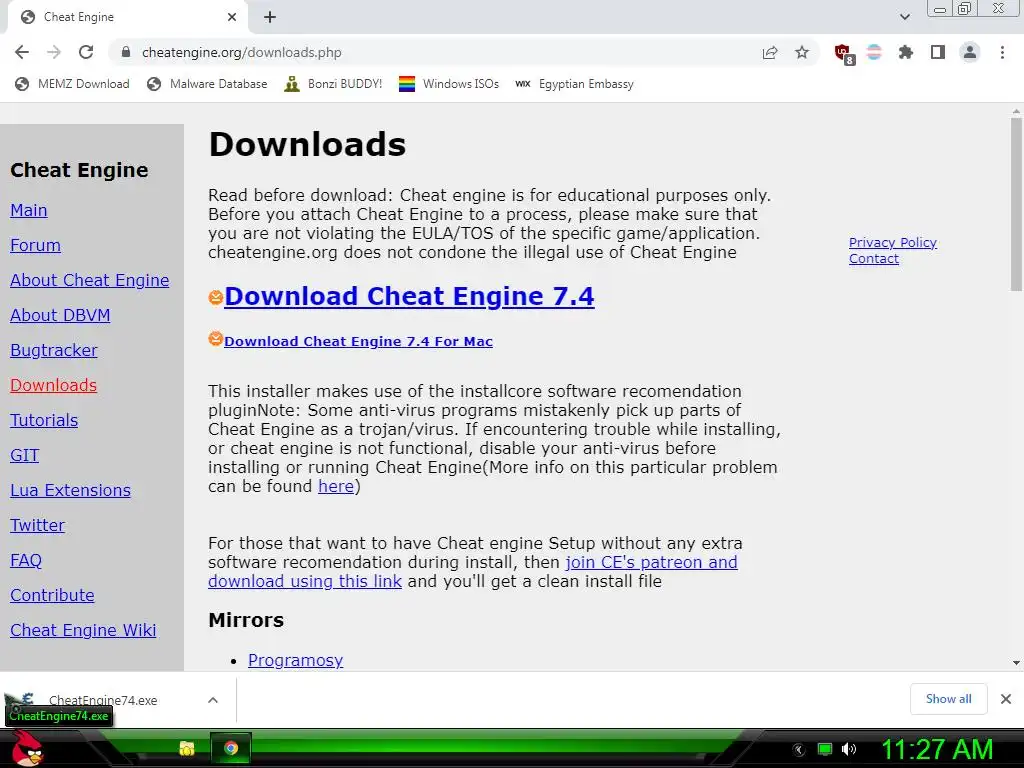Open the GIT sidebar link
1024x768 pixels.
pos(25,455)
